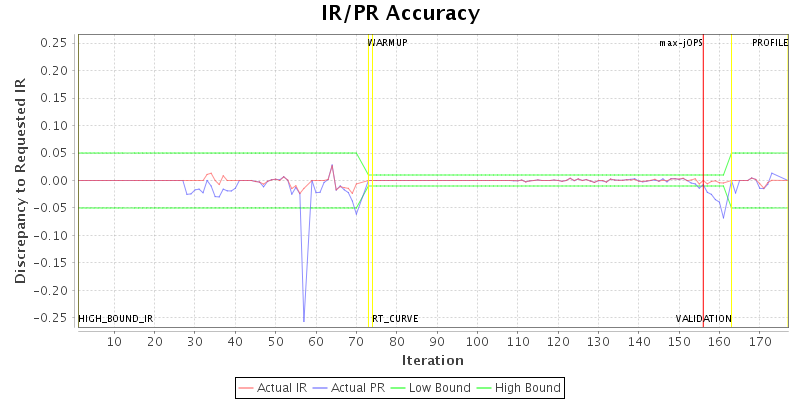Click the VALIDATION phase label
Screen dimensions: 800x400
pos(703,319)
